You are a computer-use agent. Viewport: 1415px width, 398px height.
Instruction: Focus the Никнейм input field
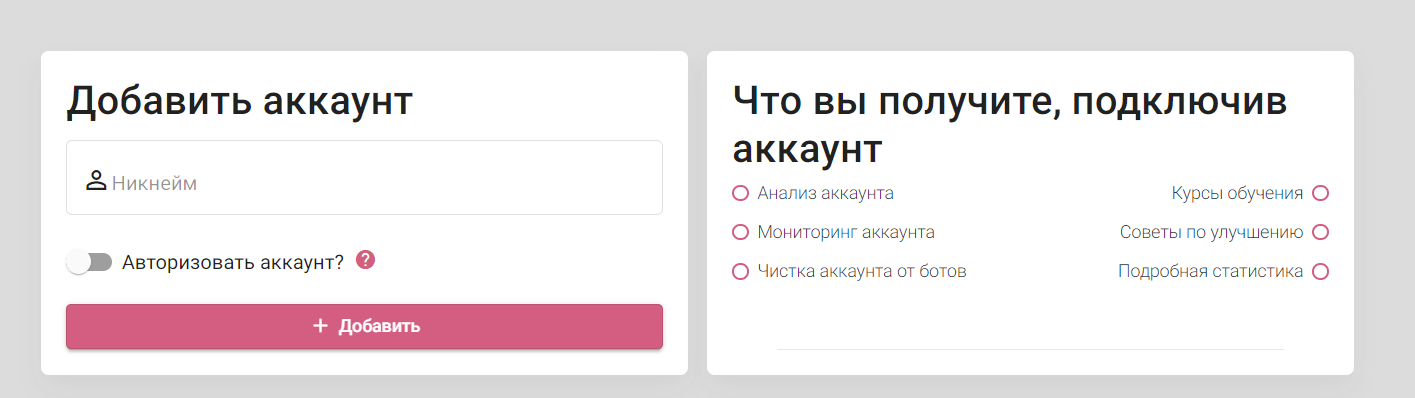(364, 178)
